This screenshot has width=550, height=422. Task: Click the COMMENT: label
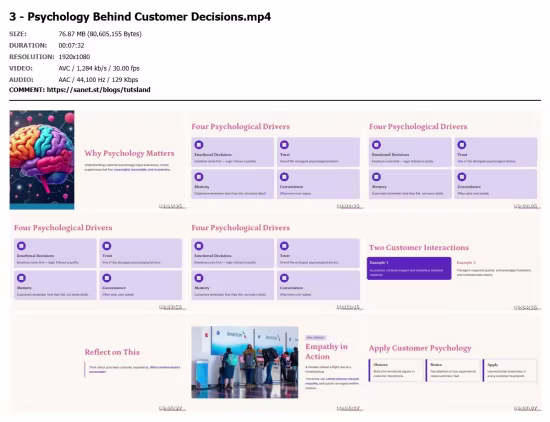tap(27, 90)
